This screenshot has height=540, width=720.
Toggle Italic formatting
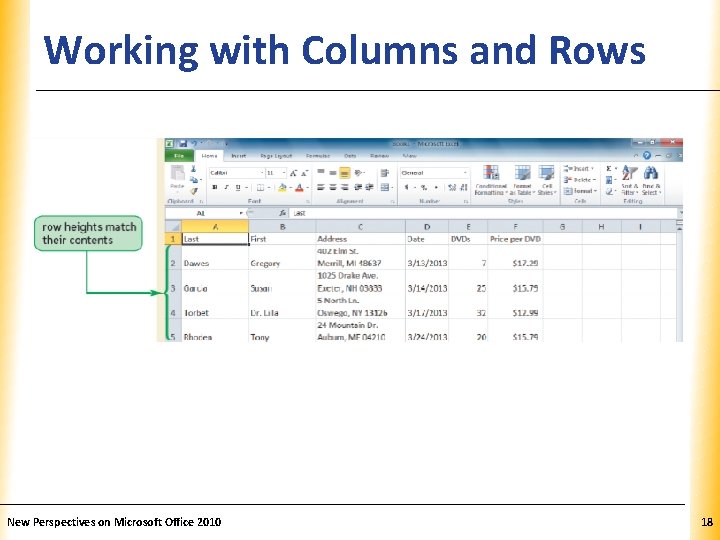pos(226,187)
